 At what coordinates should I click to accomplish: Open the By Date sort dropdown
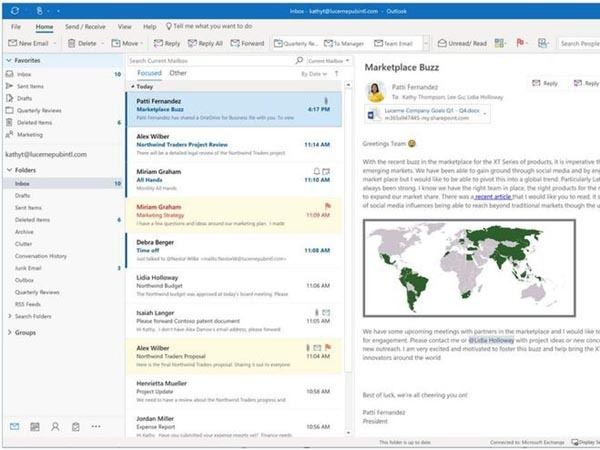(314, 74)
